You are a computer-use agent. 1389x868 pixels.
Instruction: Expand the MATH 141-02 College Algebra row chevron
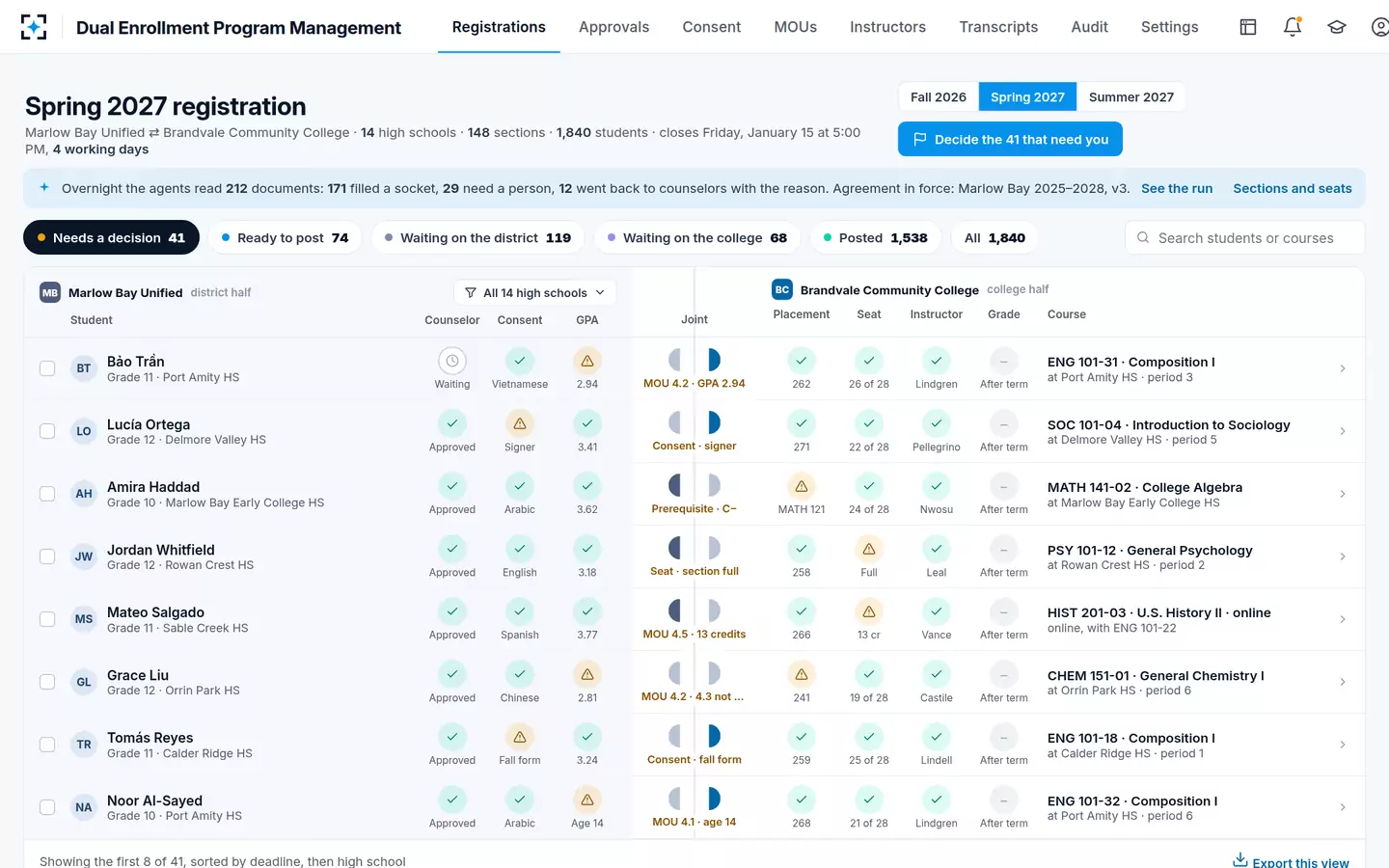(1343, 494)
